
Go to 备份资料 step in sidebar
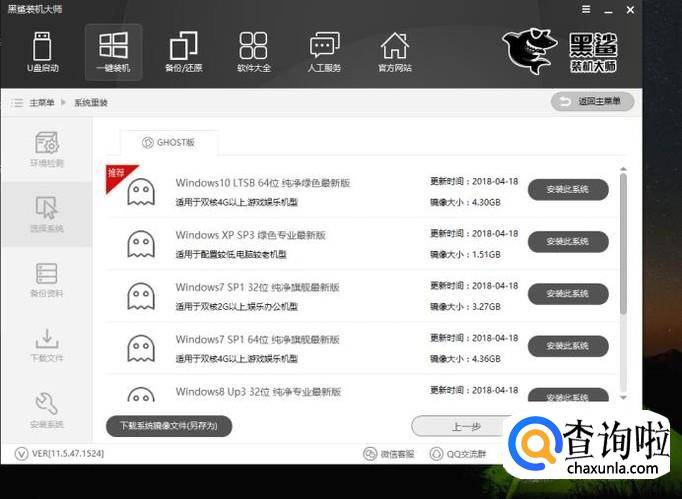(47, 280)
